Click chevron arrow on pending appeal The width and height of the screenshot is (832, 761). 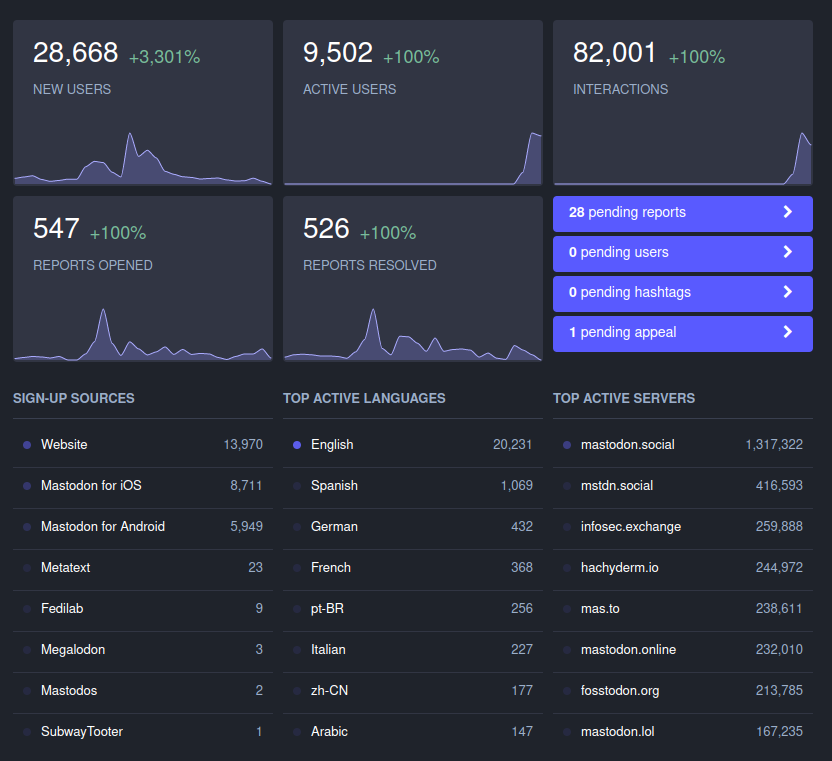[787, 332]
